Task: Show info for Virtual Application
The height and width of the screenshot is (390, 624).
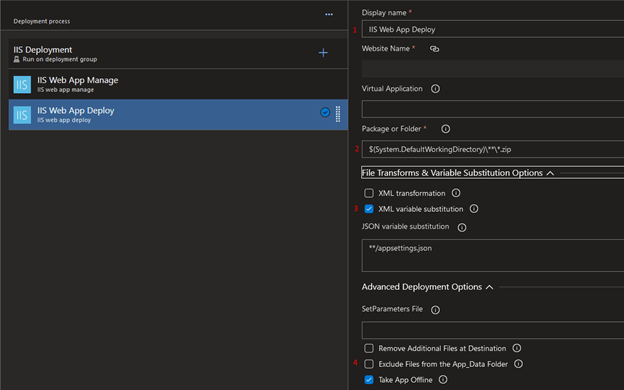Action: coord(435,89)
